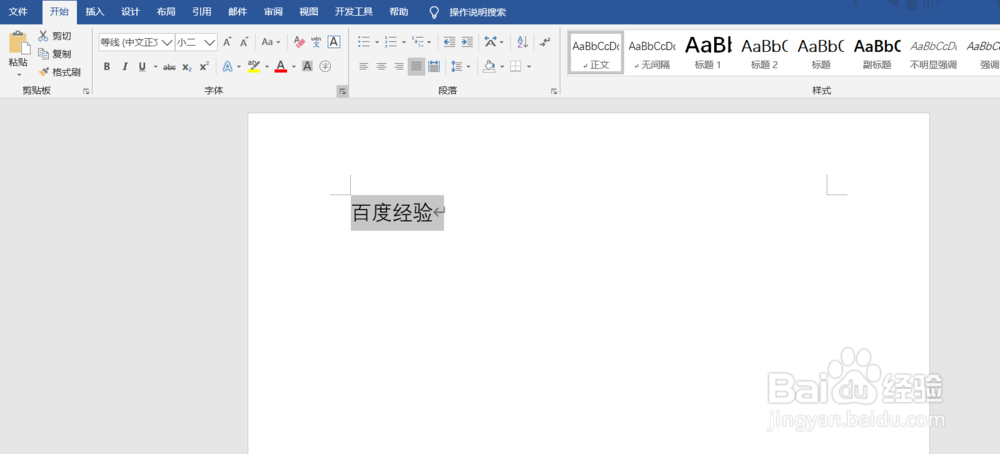
Task: Toggle superscript formatting
Action: [204, 66]
